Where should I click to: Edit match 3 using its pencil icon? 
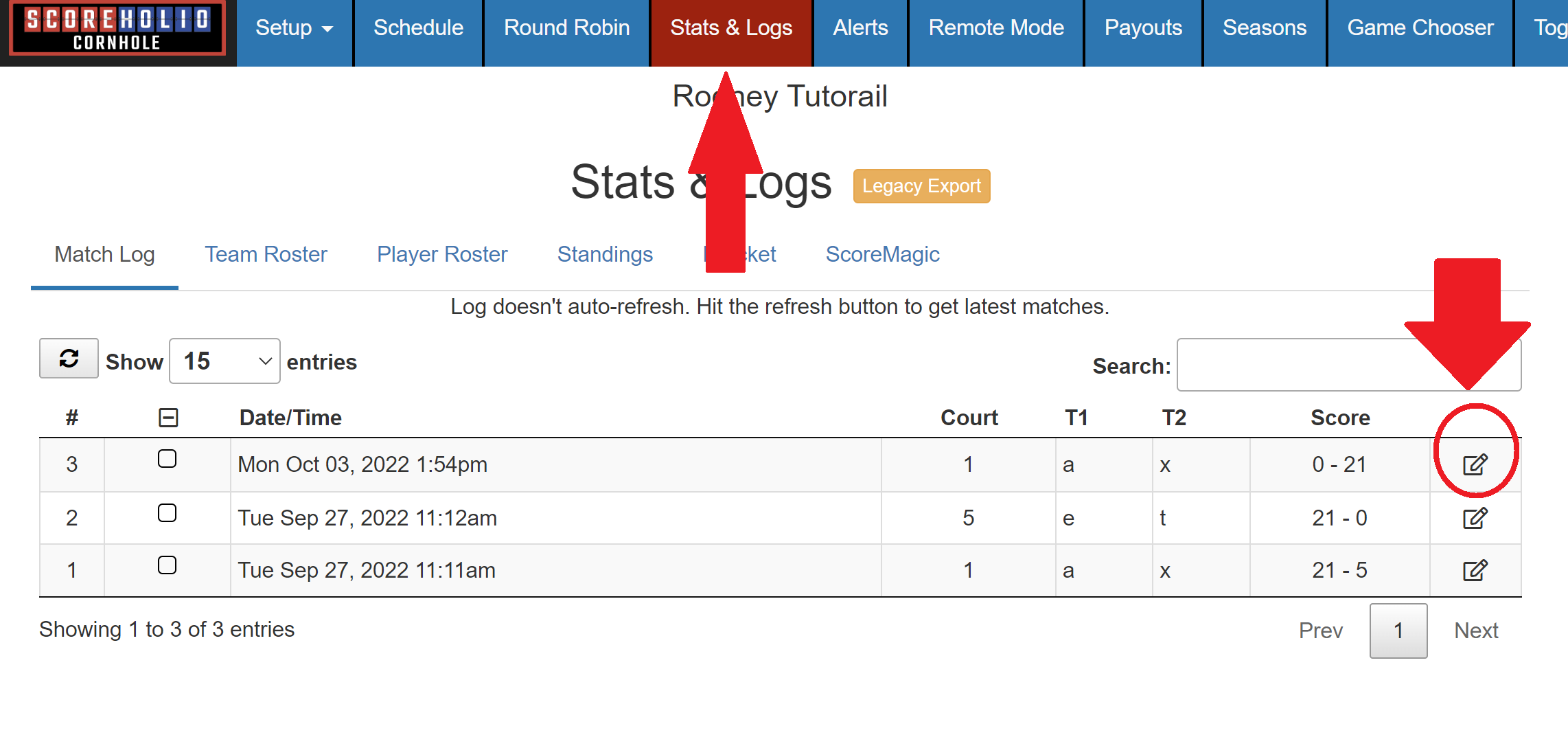point(1475,465)
